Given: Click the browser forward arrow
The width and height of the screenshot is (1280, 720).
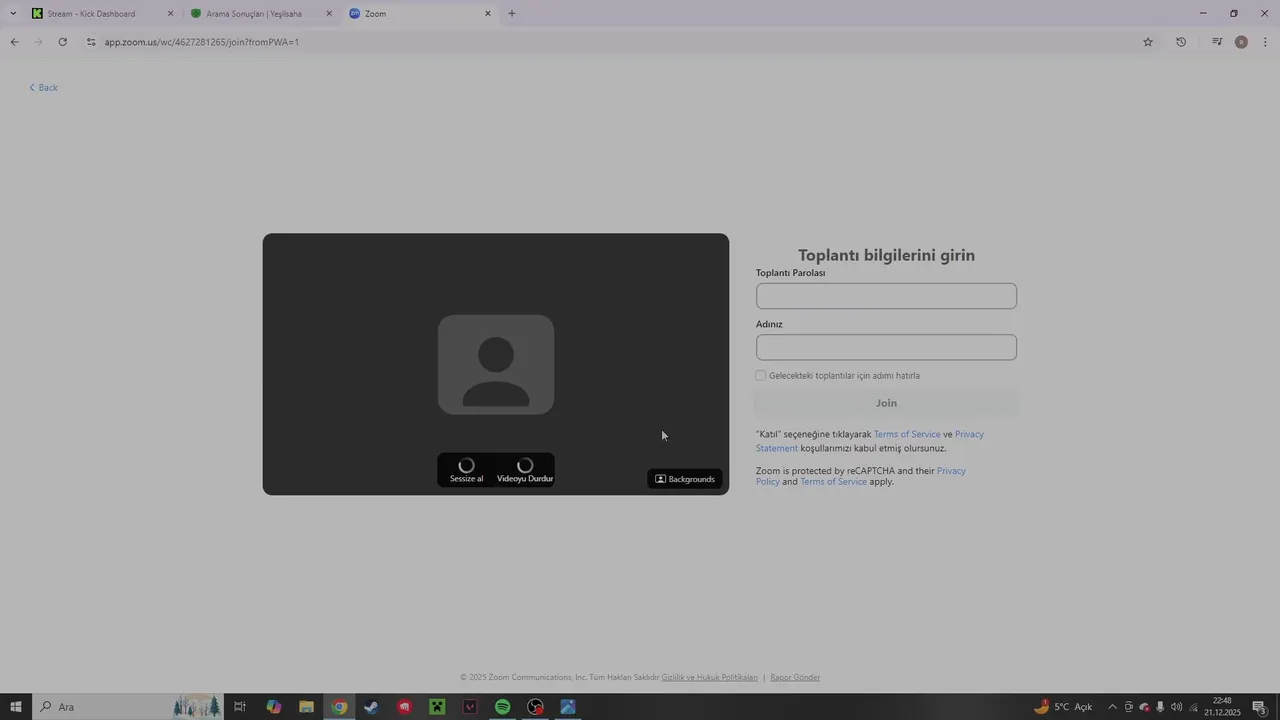Looking at the screenshot, I should 39,42.
